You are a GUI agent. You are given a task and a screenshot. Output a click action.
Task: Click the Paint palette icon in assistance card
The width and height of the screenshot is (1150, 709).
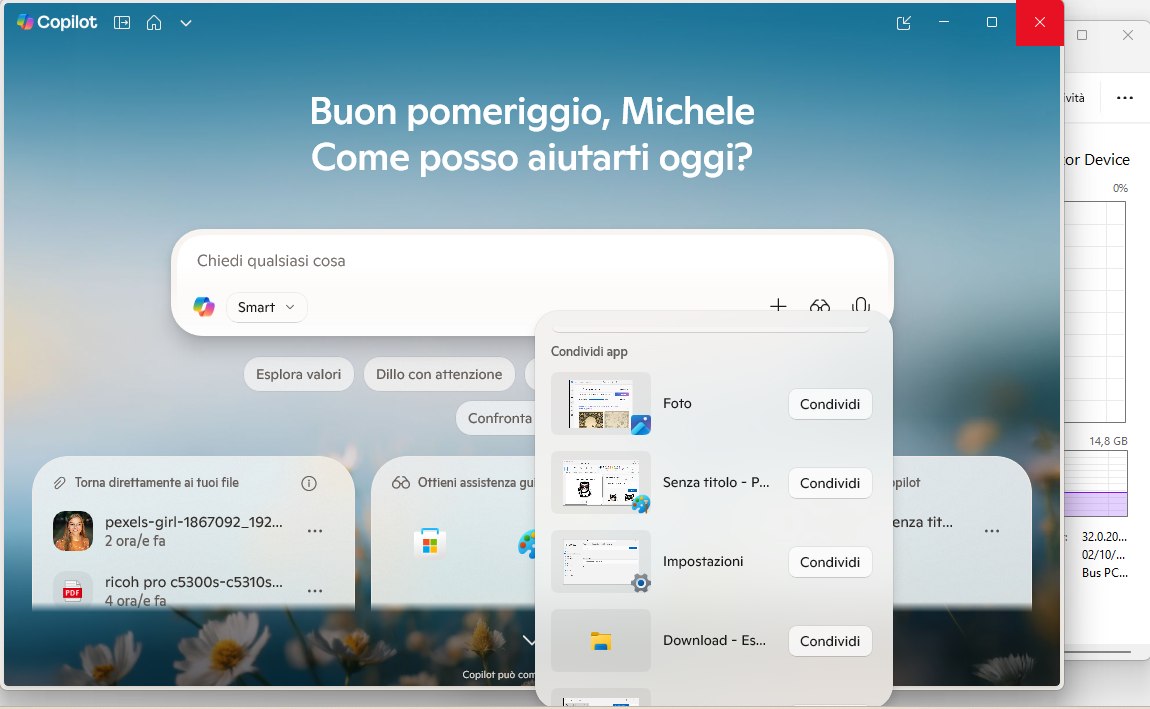[x=527, y=545]
